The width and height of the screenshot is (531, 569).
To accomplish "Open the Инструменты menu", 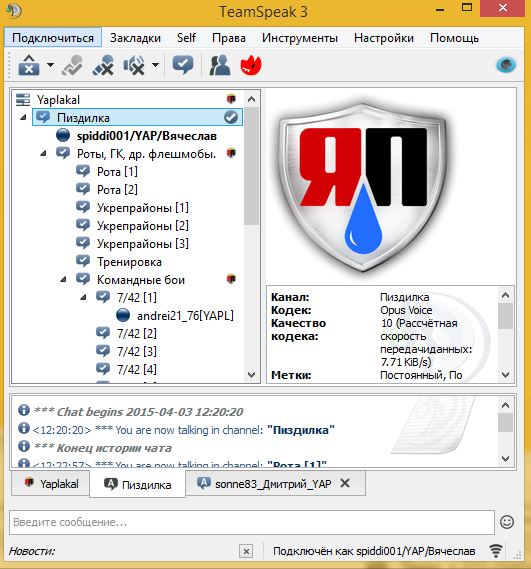I will 300,38.
